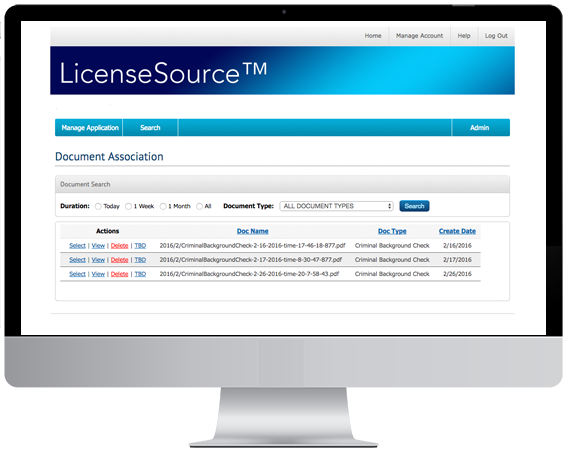Click the blue Search button
This screenshot has width=565, height=451.
click(x=414, y=206)
